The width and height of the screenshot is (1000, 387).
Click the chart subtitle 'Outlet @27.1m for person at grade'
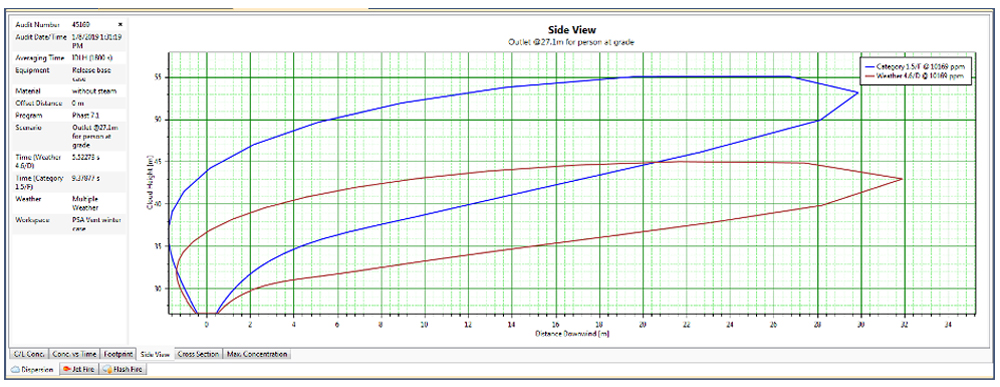[572, 41]
